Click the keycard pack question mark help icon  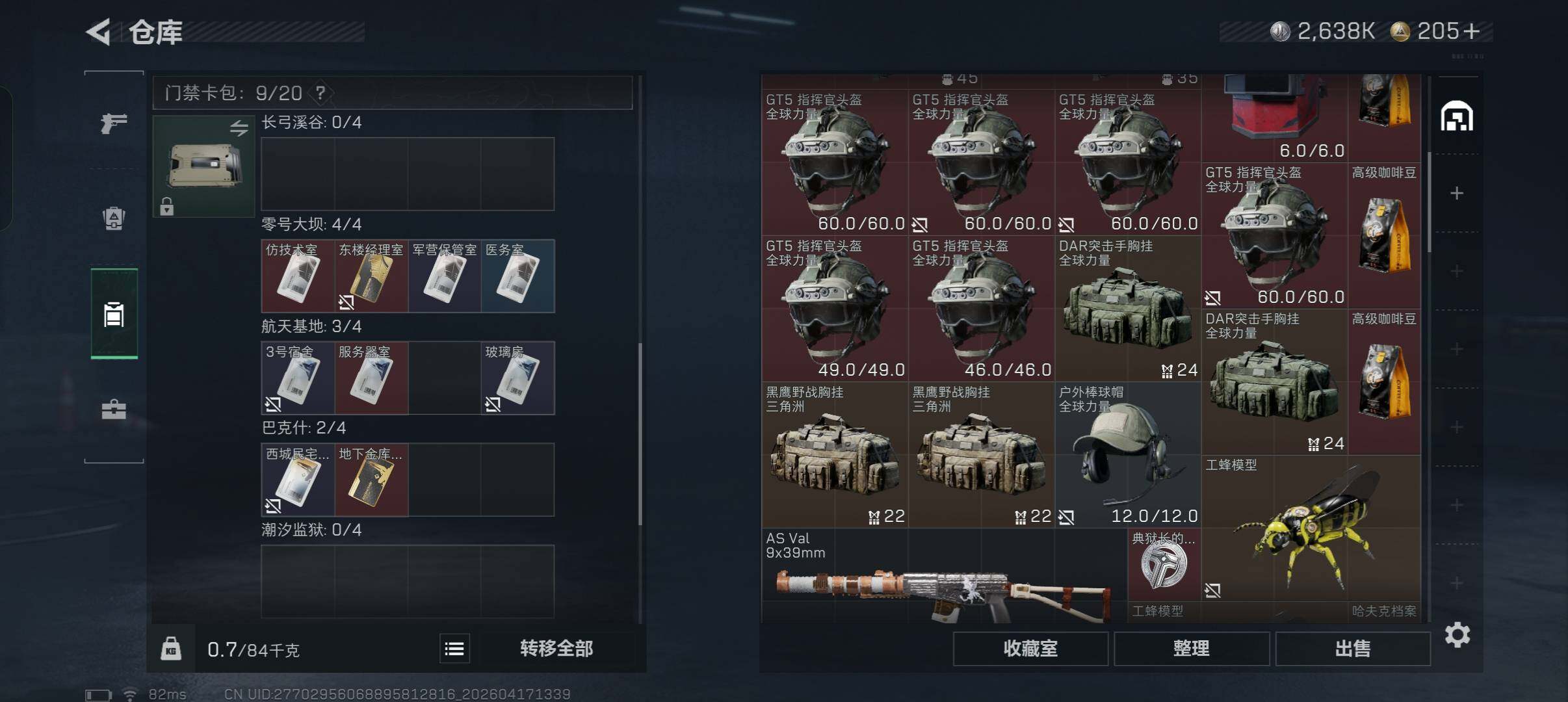click(320, 93)
